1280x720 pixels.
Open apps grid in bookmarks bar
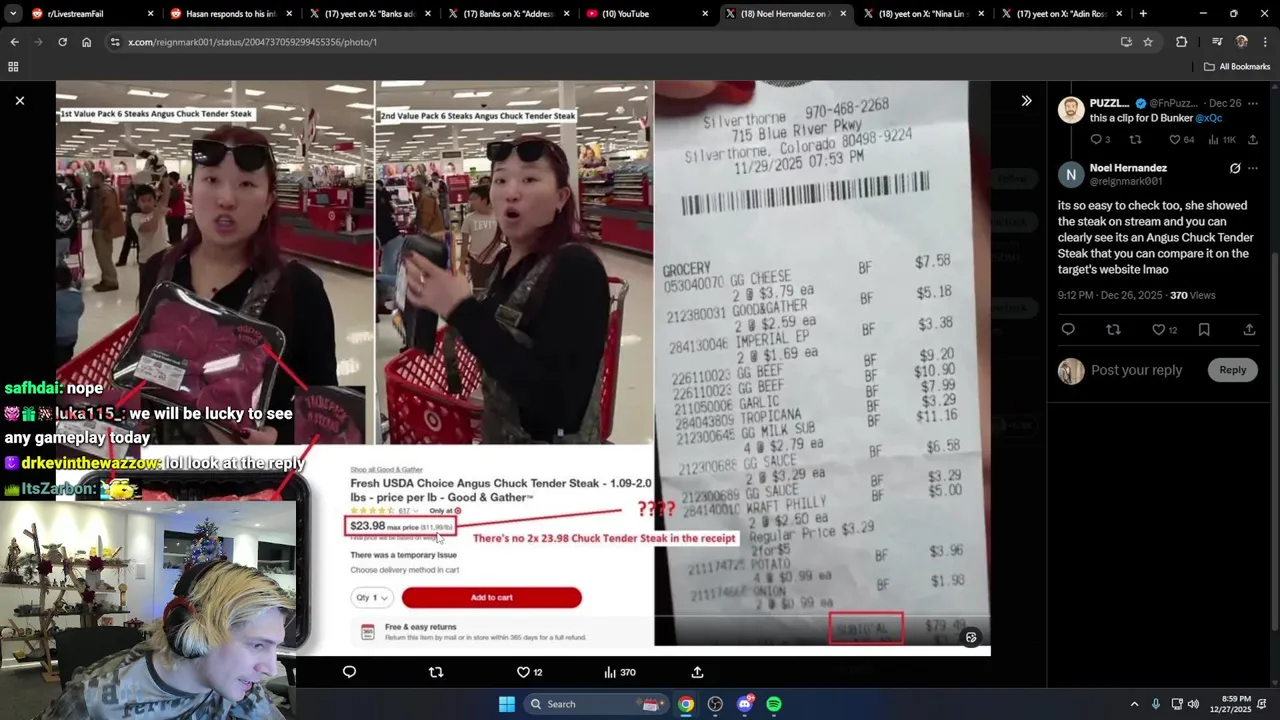(x=13, y=67)
